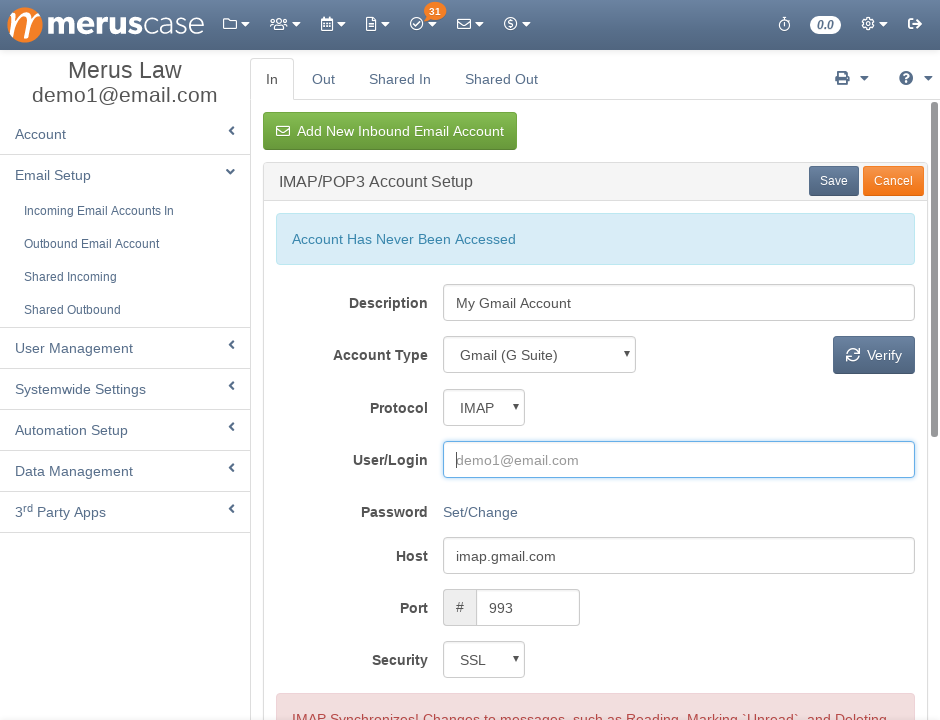Open Shared Incoming
940x720 pixels.
point(70,276)
